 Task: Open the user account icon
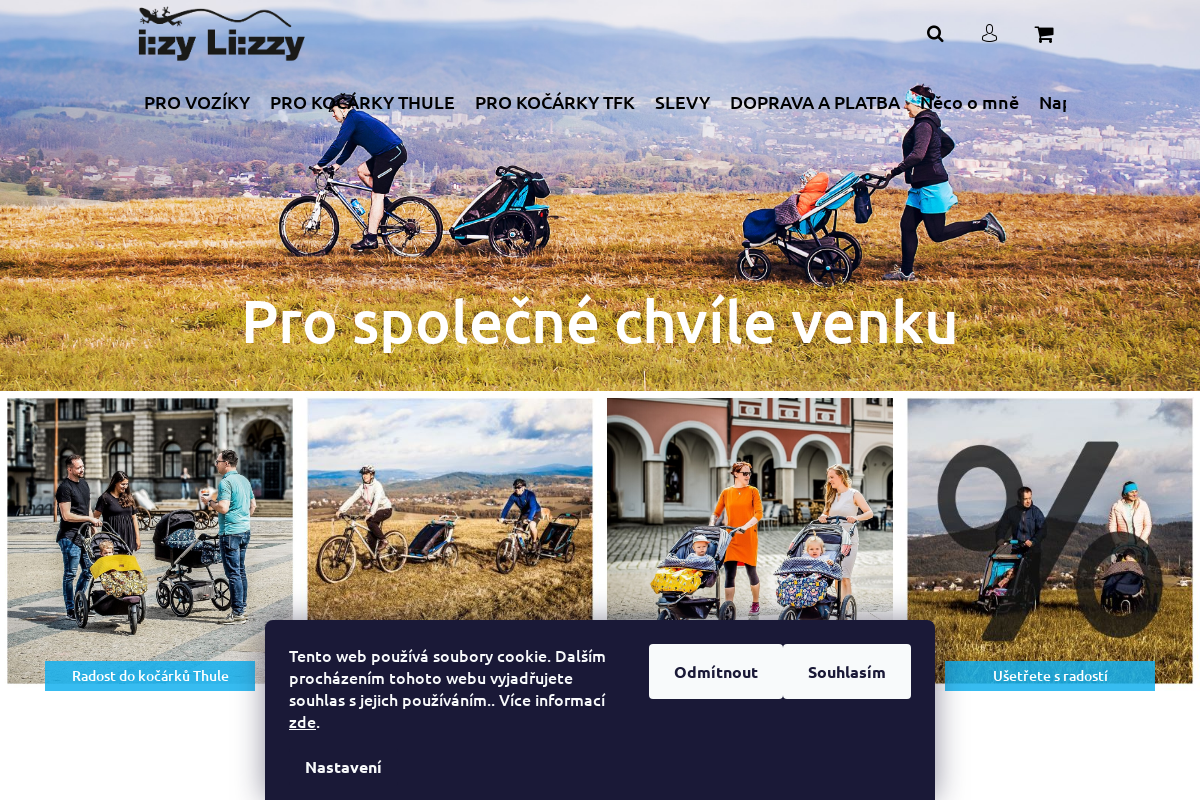pos(989,34)
